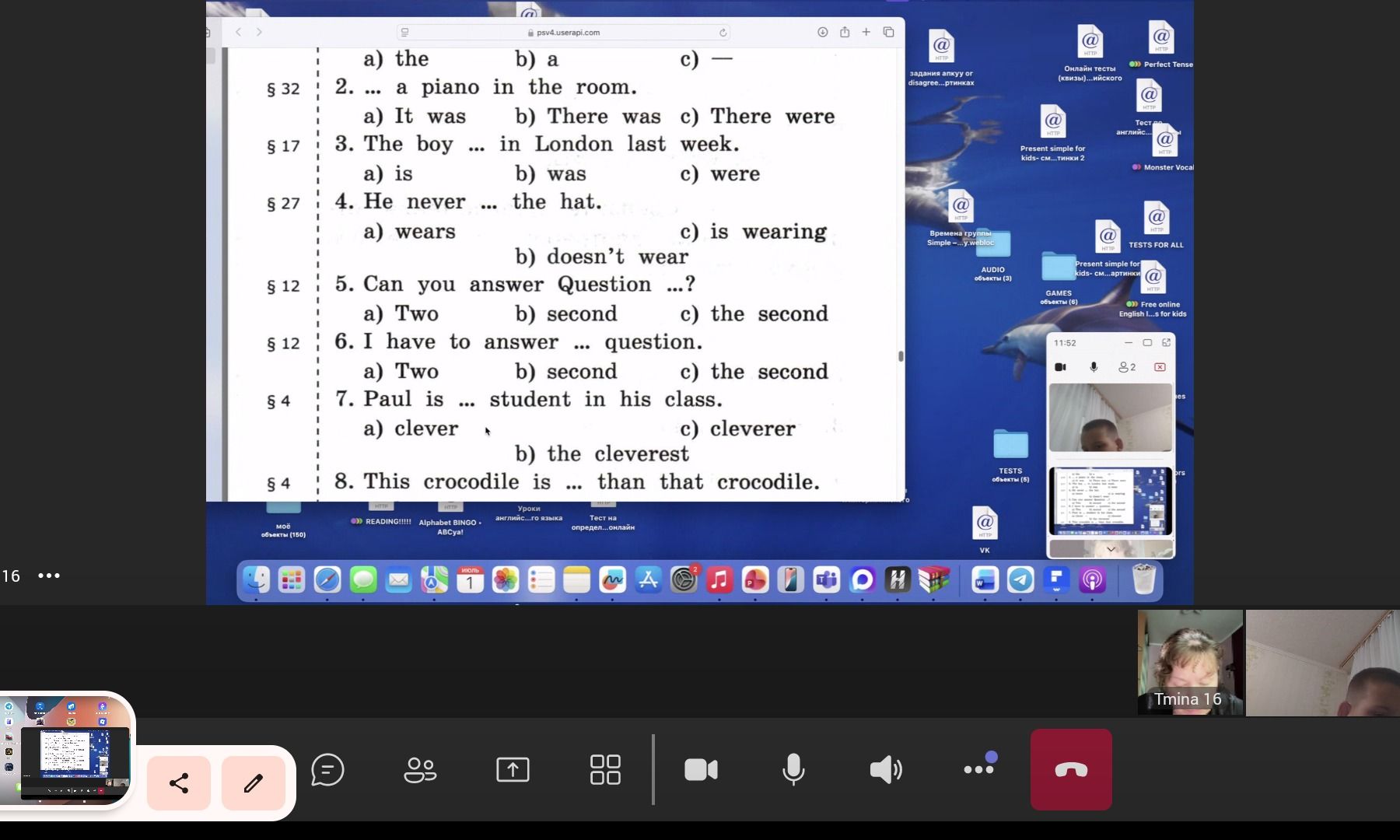Open a new Safari tab
This screenshot has height=840, width=1400.
(x=866, y=32)
